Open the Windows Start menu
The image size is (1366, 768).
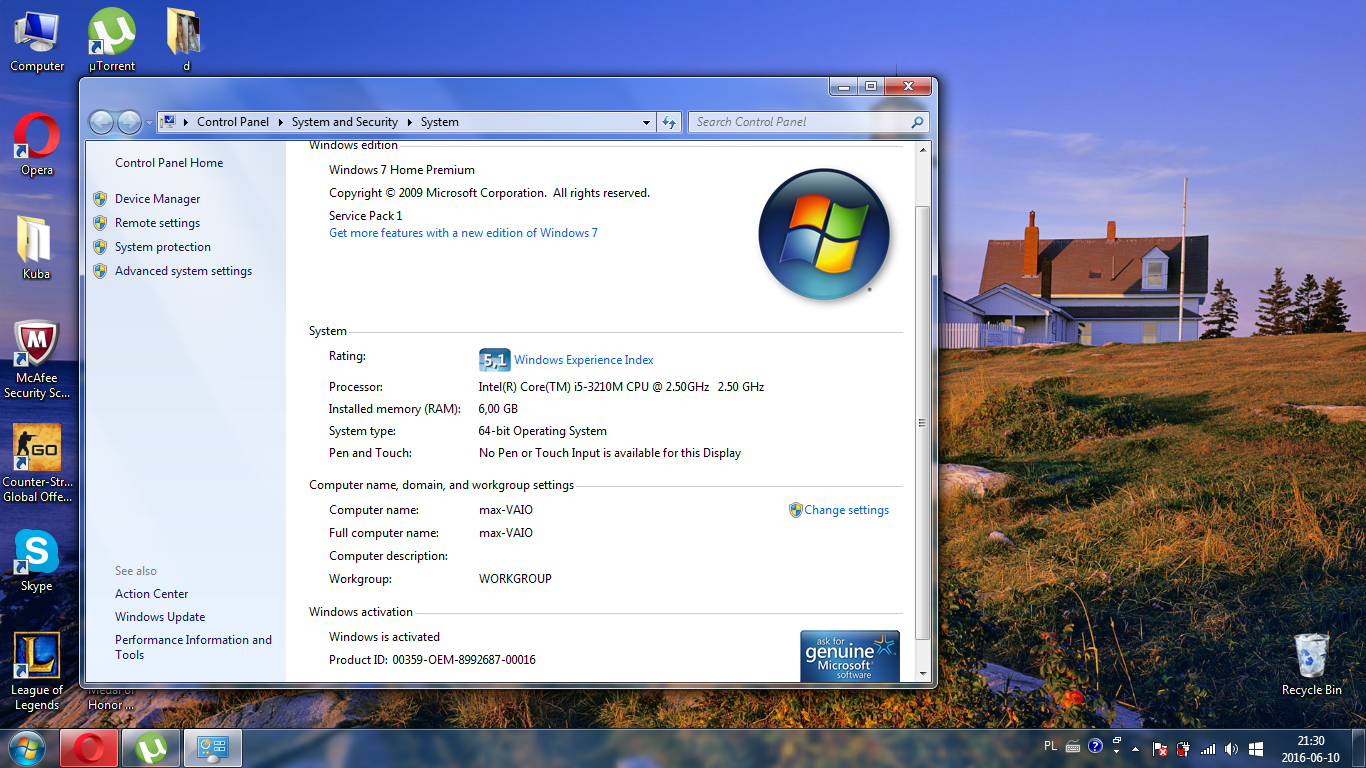(x=27, y=748)
